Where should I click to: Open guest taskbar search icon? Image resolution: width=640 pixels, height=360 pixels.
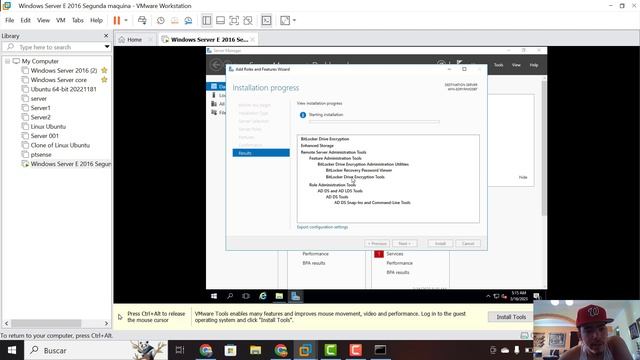[x=230, y=296]
